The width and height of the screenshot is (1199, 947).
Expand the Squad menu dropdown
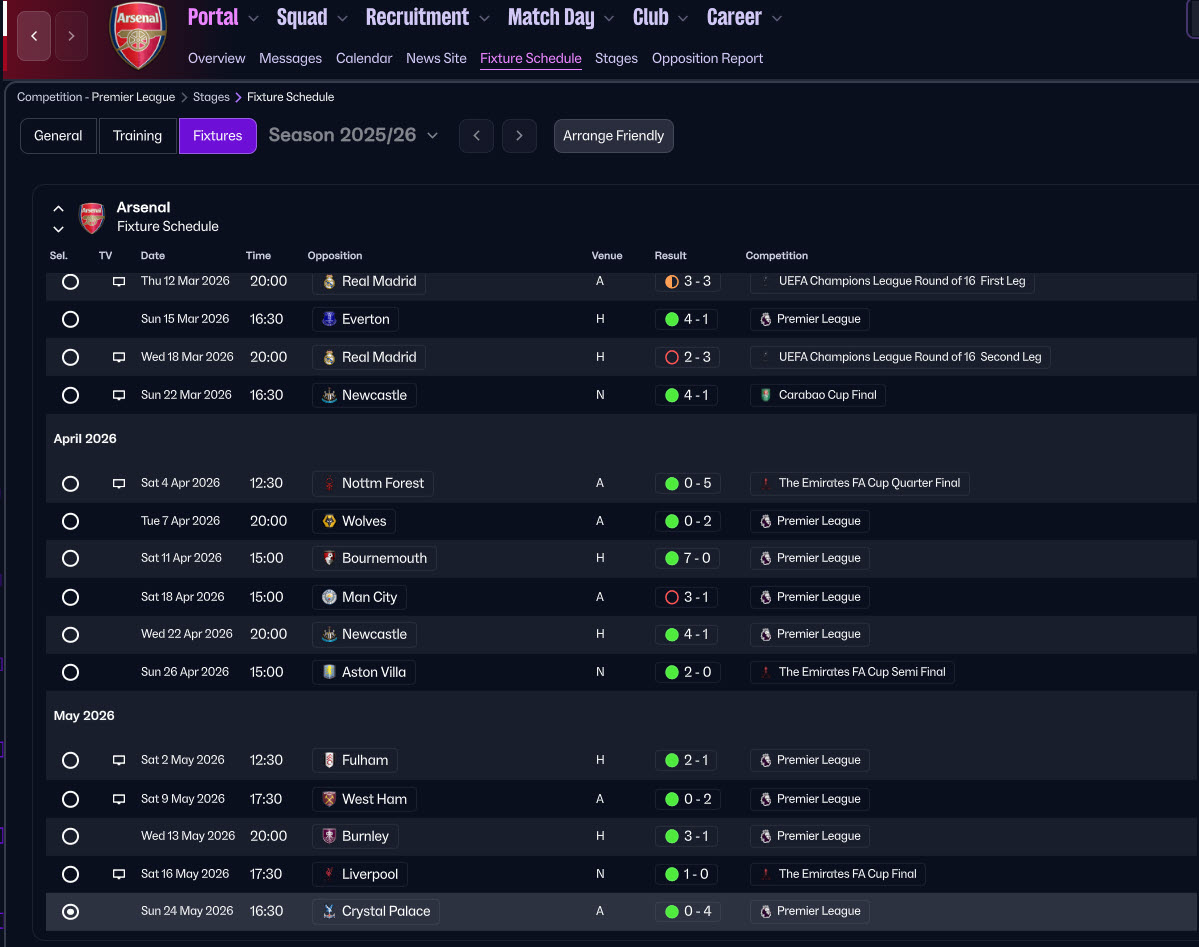312,18
